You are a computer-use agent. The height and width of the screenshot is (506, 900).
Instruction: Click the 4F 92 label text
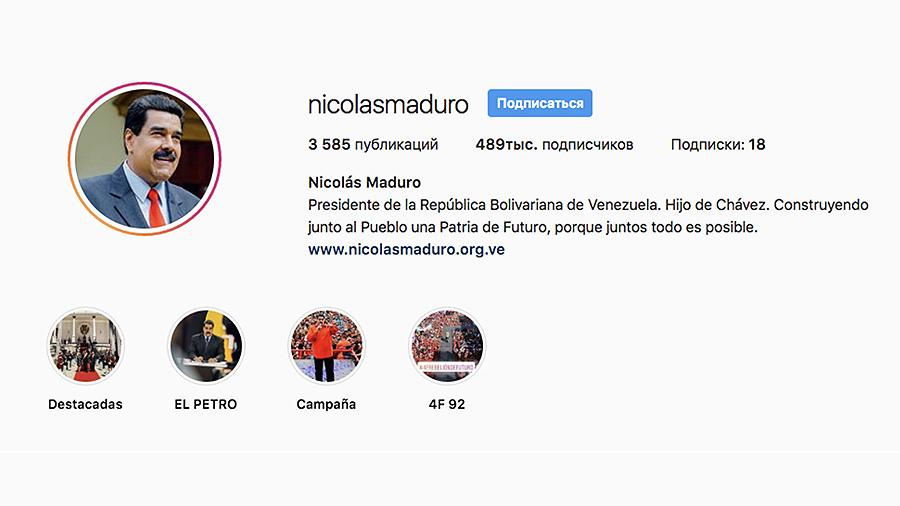(x=447, y=404)
